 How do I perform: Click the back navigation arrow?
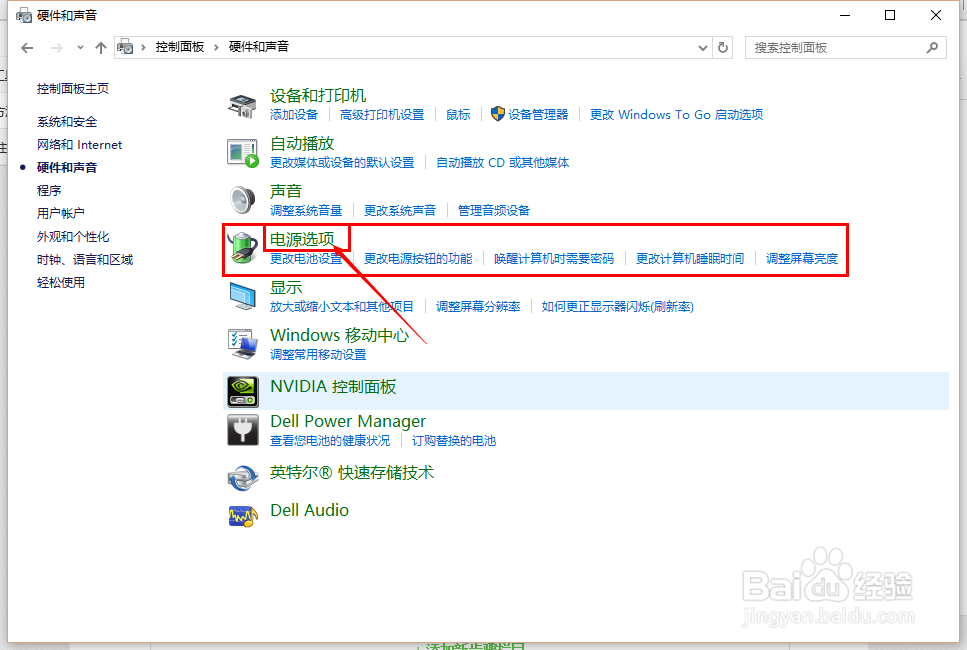[27, 47]
